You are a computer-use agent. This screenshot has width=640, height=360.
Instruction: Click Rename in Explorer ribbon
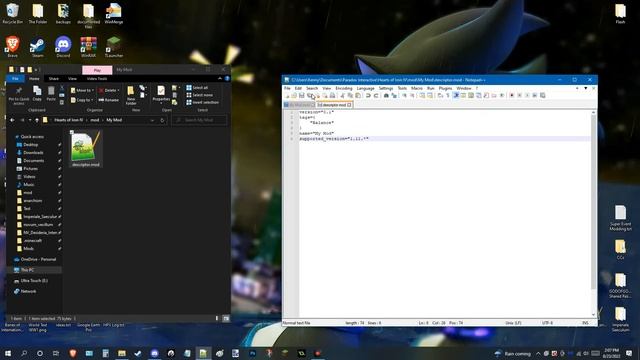[x=109, y=100]
